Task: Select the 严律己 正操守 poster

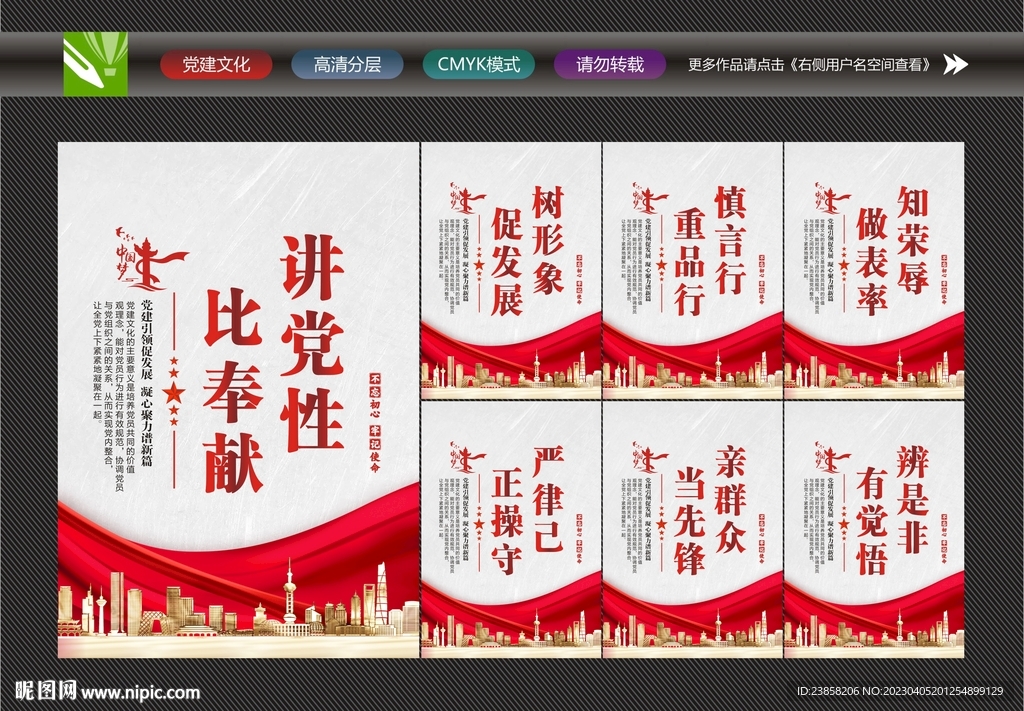Action: 511,529
